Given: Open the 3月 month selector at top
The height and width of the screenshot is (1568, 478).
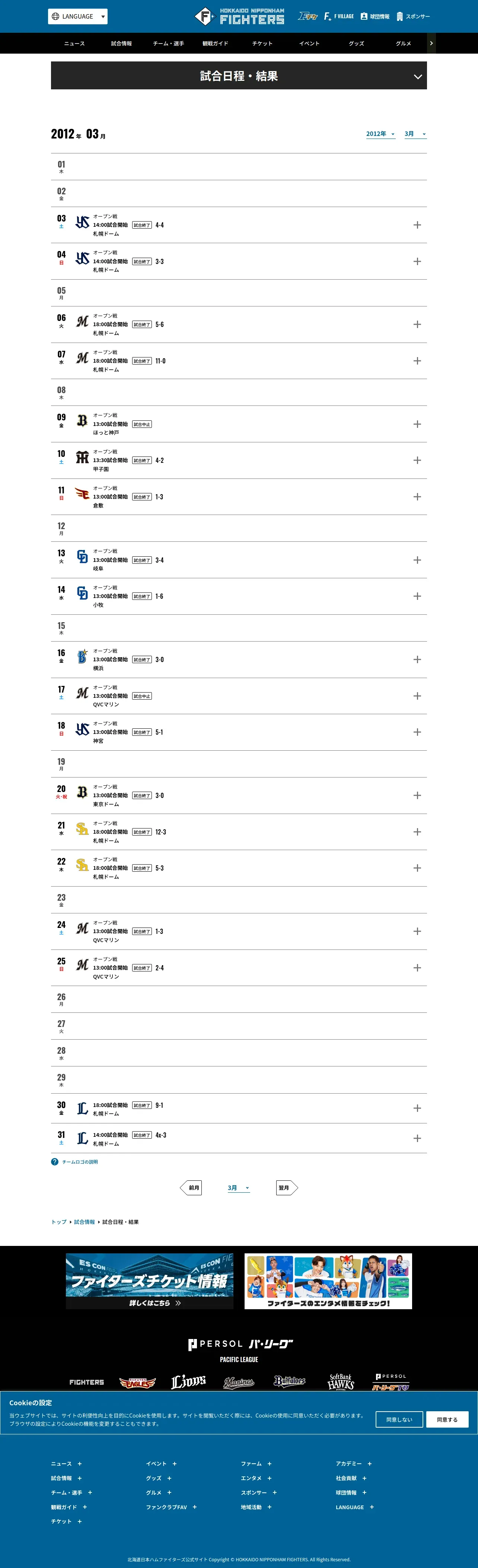Looking at the screenshot, I should [x=415, y=134].
